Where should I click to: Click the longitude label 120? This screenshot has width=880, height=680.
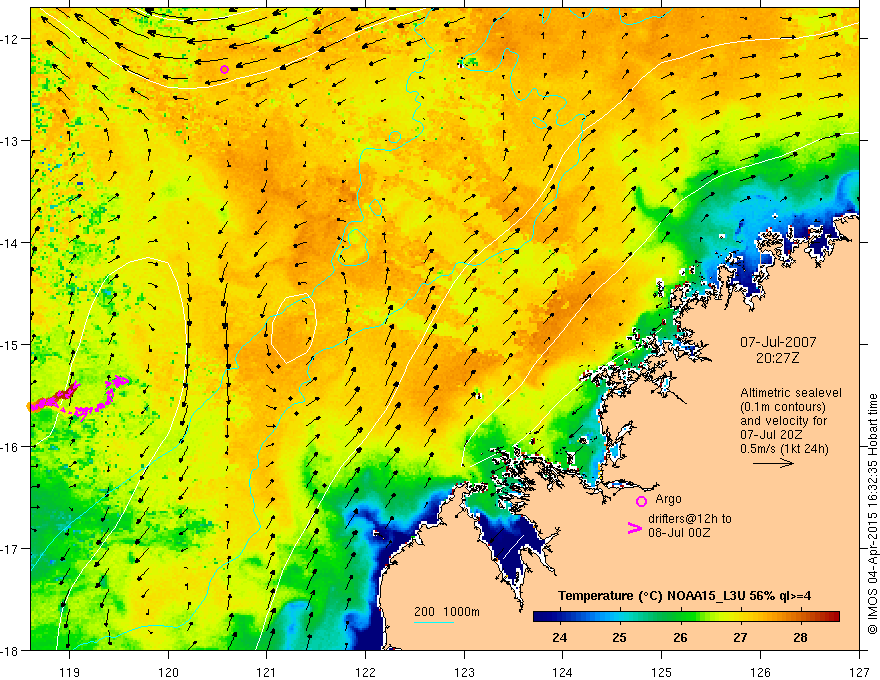tap(168, 672)
